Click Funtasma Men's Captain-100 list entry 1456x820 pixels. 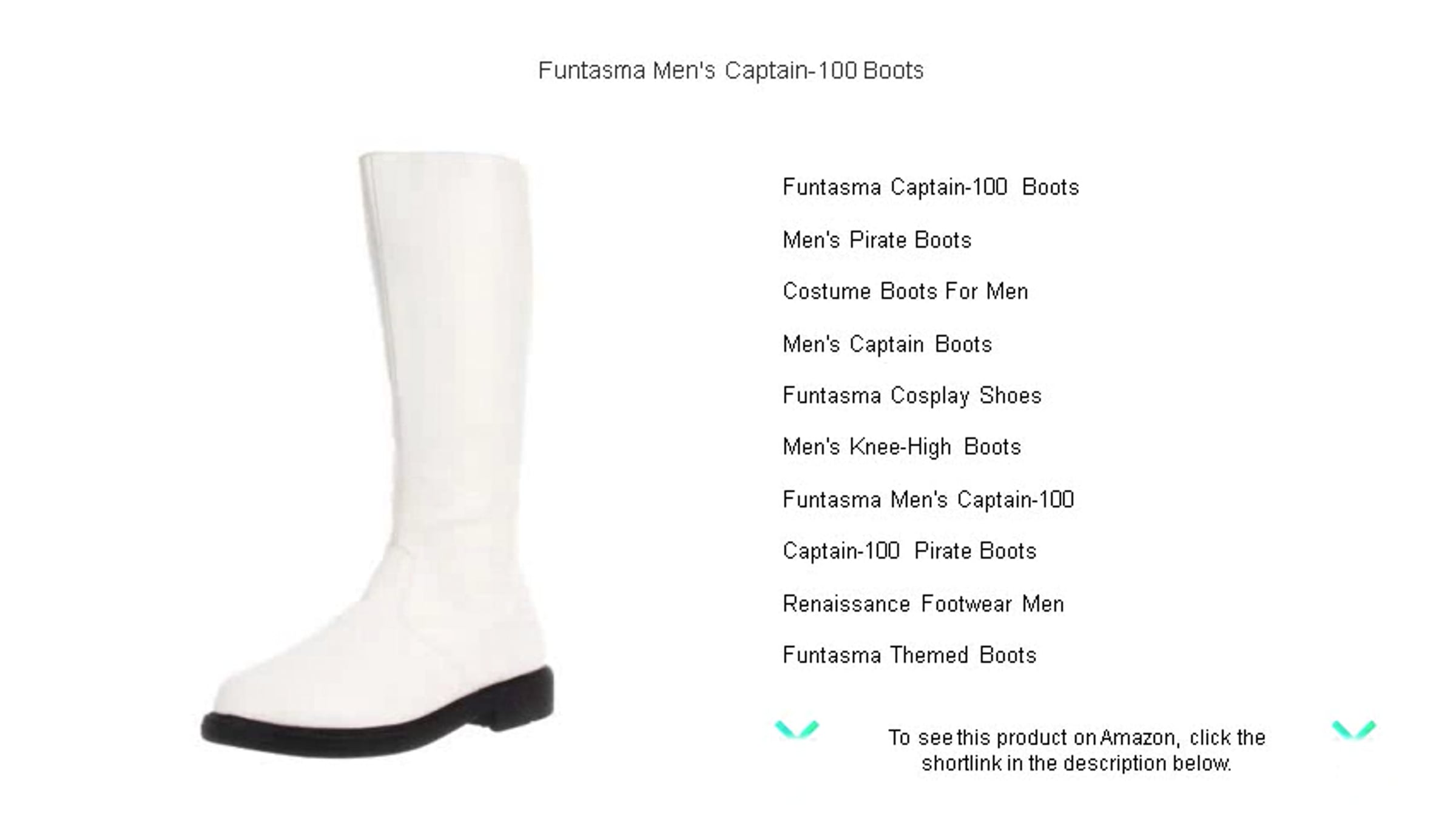click(928, 500)
